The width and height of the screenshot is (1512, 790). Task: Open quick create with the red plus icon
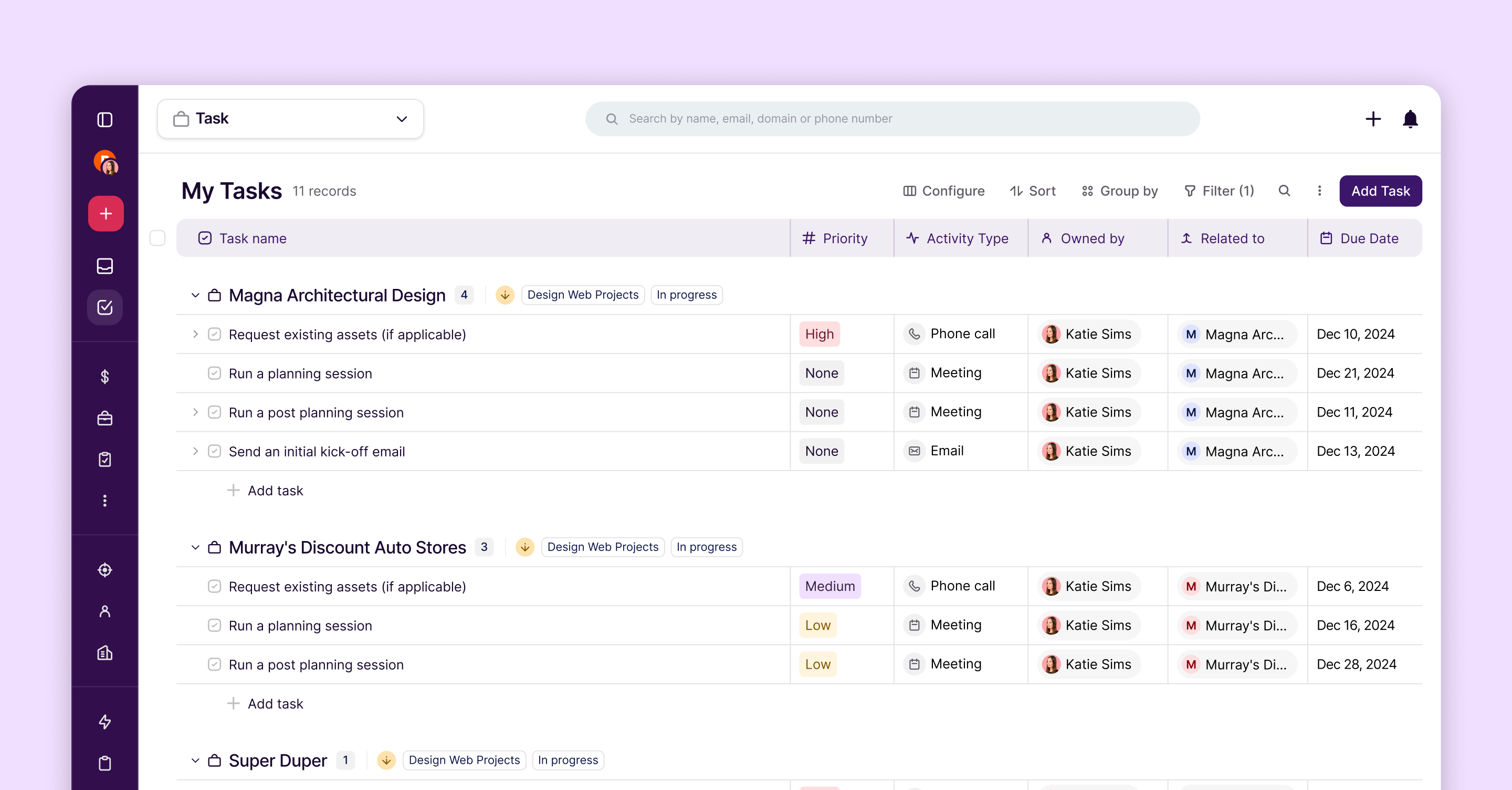point(106,213)
